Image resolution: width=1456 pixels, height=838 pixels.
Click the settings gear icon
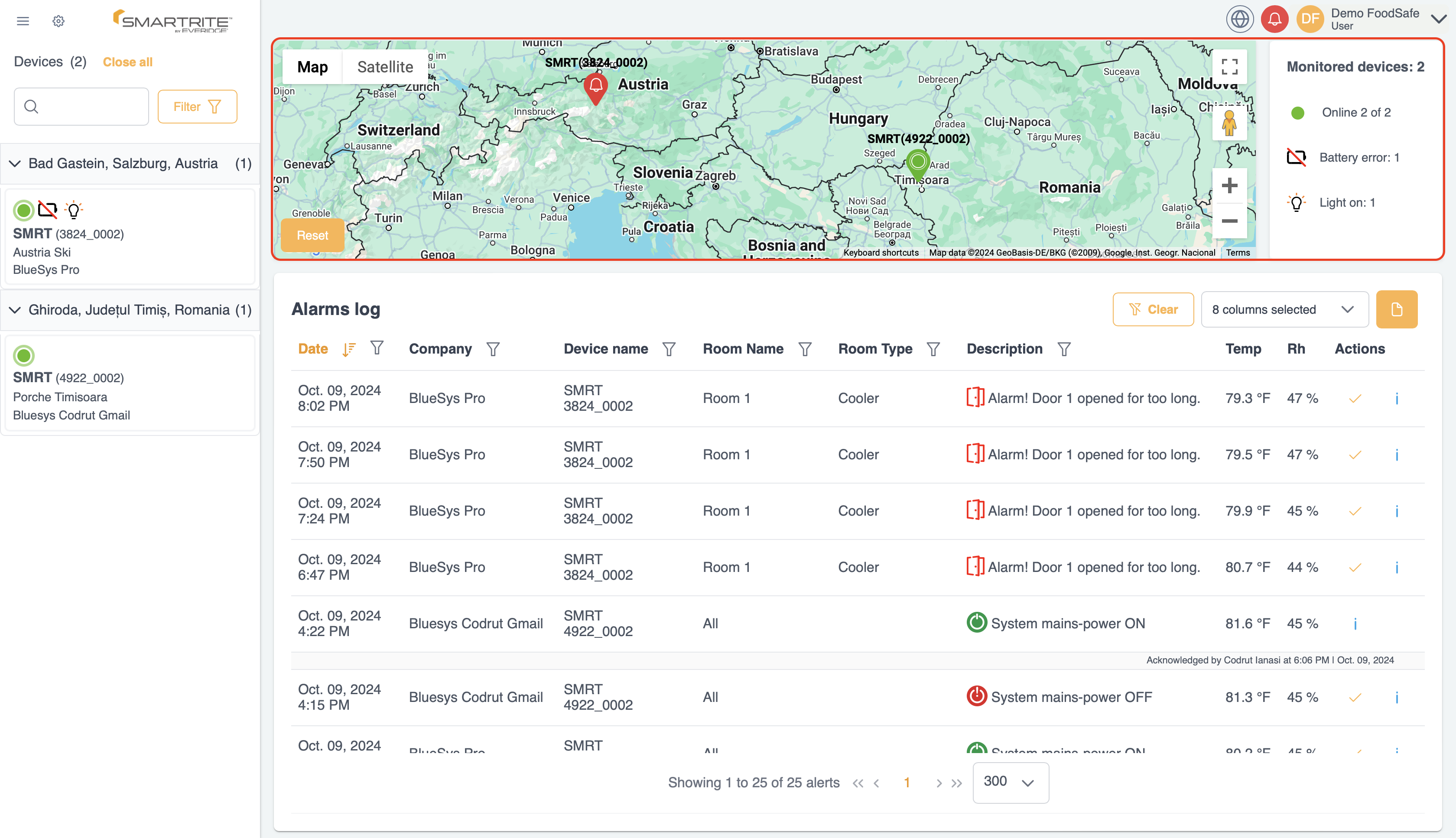pos(58,21)
